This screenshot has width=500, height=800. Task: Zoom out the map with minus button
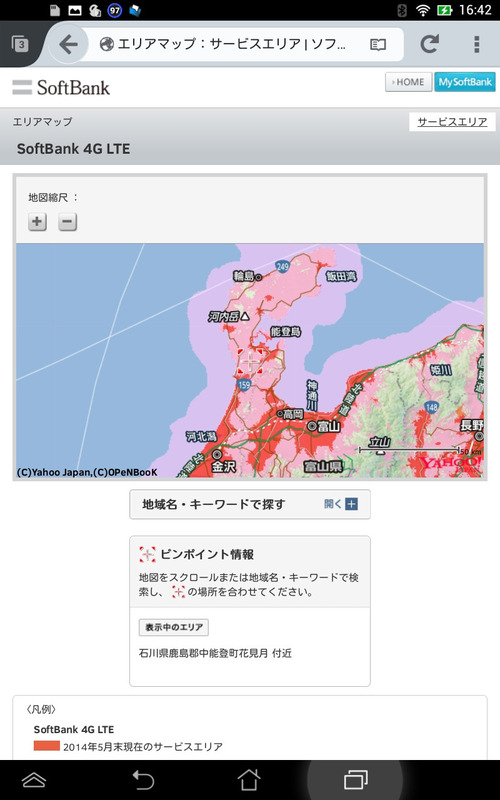point(67,222)
